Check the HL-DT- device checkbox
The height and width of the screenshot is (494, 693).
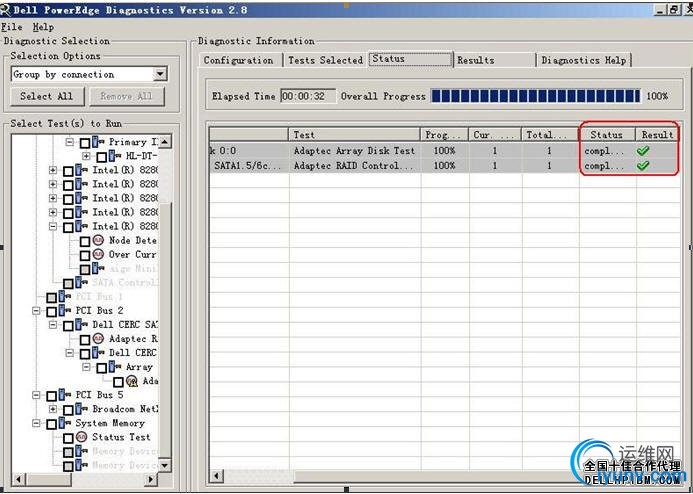coord(102,157)
